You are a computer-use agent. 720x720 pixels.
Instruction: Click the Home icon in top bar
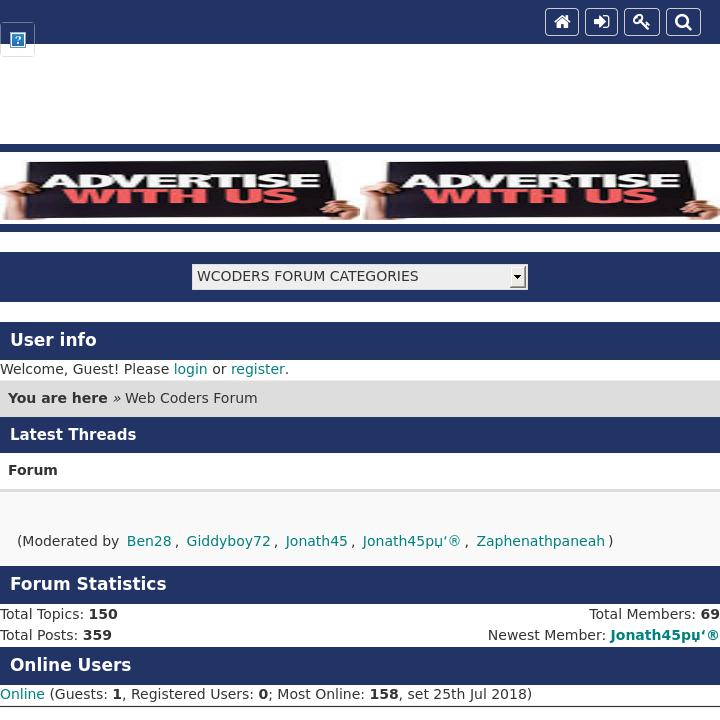point(562,22)
